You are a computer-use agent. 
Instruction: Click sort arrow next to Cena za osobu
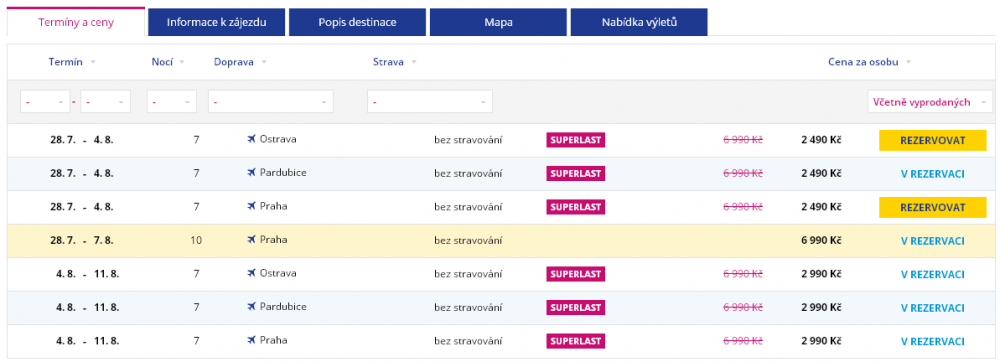point(908,62)
